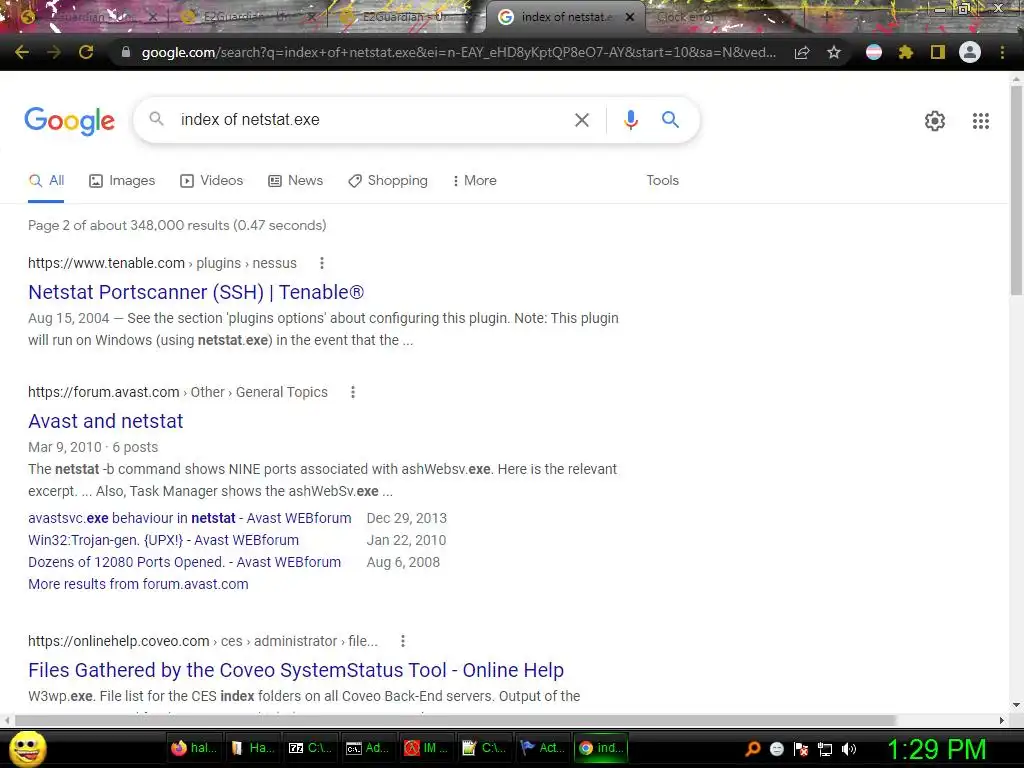Open Chrome's three-dot menu
The image size is (1024, 768).
[x=1002, y=52]
